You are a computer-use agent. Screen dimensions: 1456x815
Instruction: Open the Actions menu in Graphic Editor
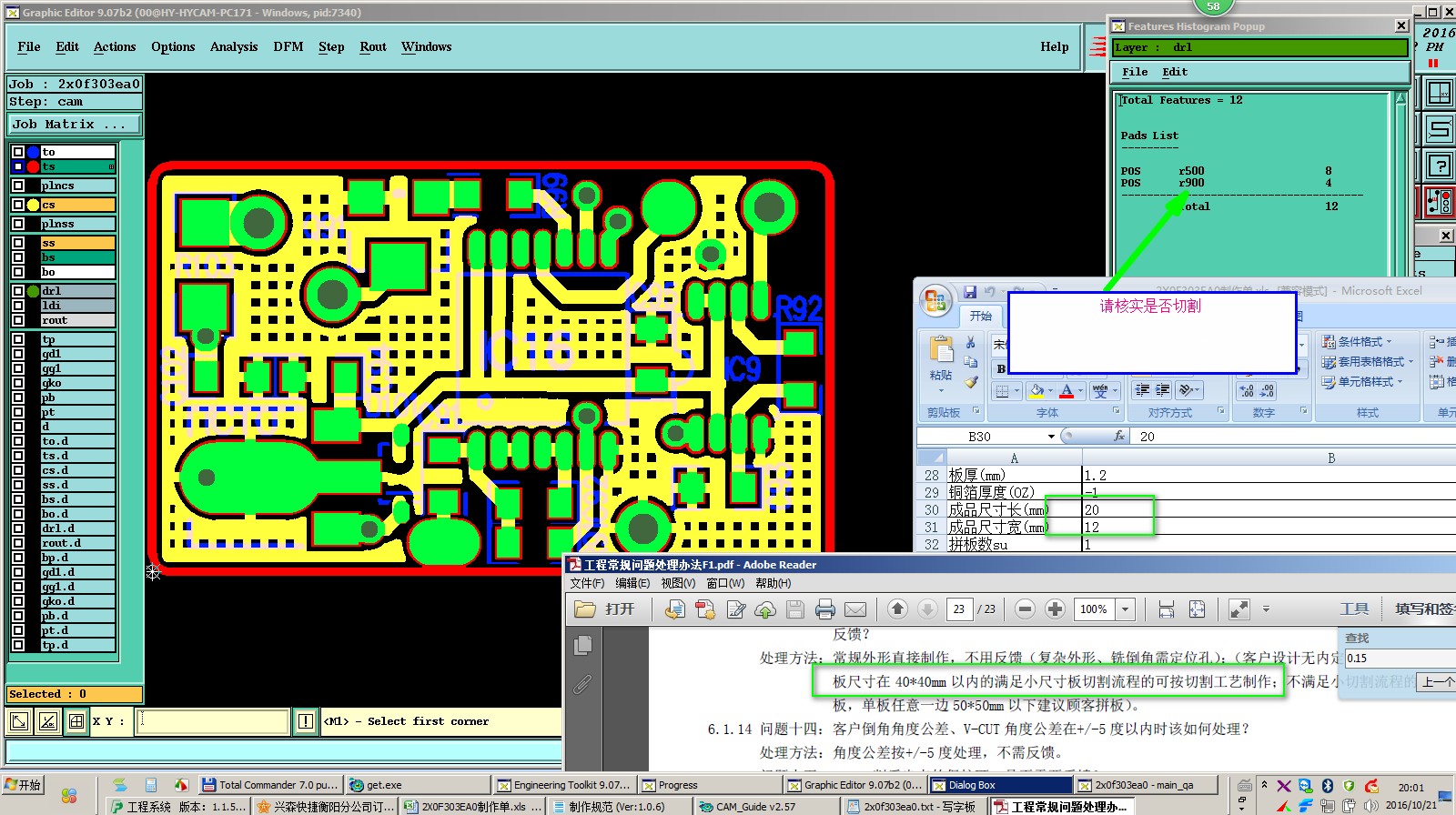pos(115,46)
